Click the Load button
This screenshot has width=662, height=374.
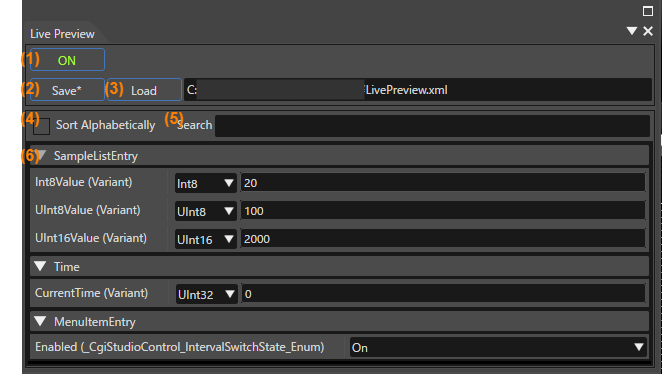pyautogui.click(x=144, y=90)
